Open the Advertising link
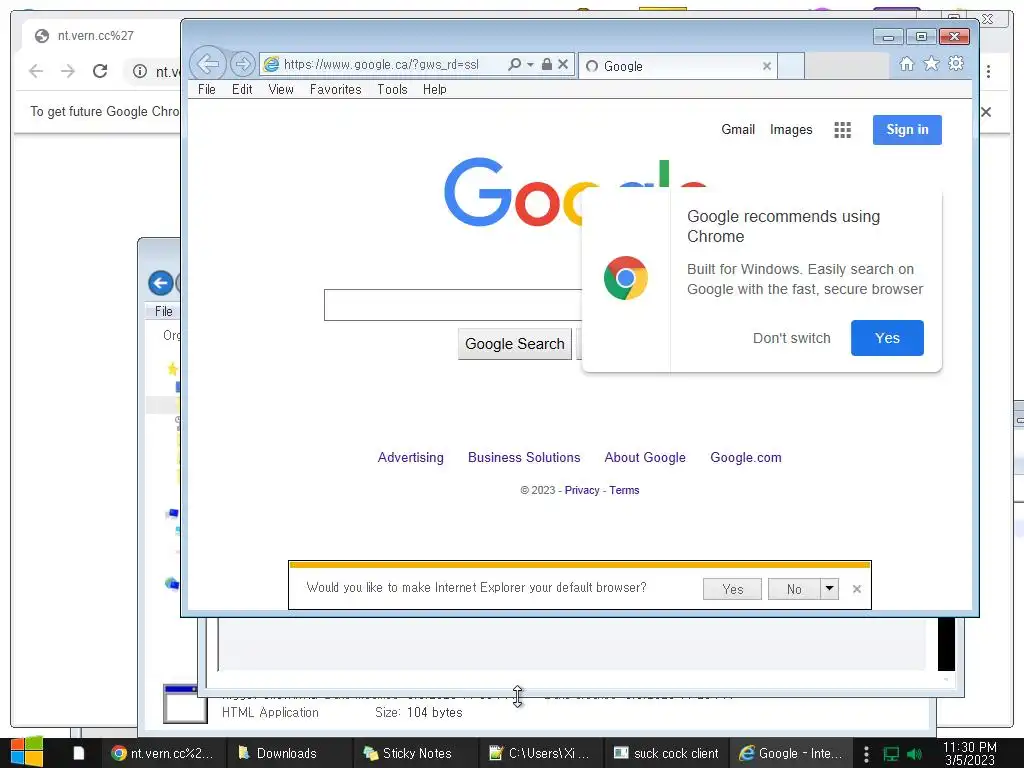The height and width of the screenshot is (768, 1024). (x=410, y=457)
